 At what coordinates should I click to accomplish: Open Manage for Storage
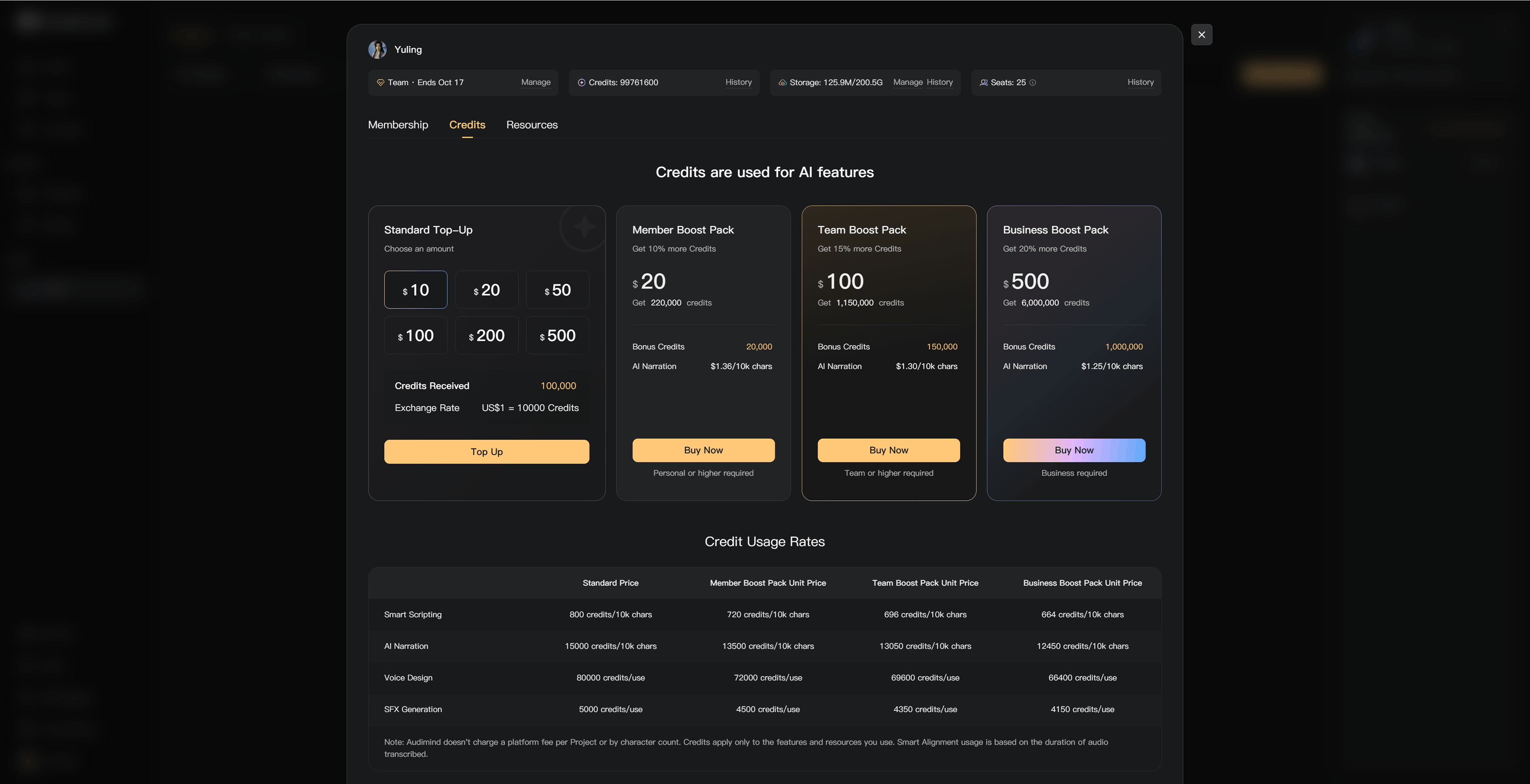tap(908, 82)
